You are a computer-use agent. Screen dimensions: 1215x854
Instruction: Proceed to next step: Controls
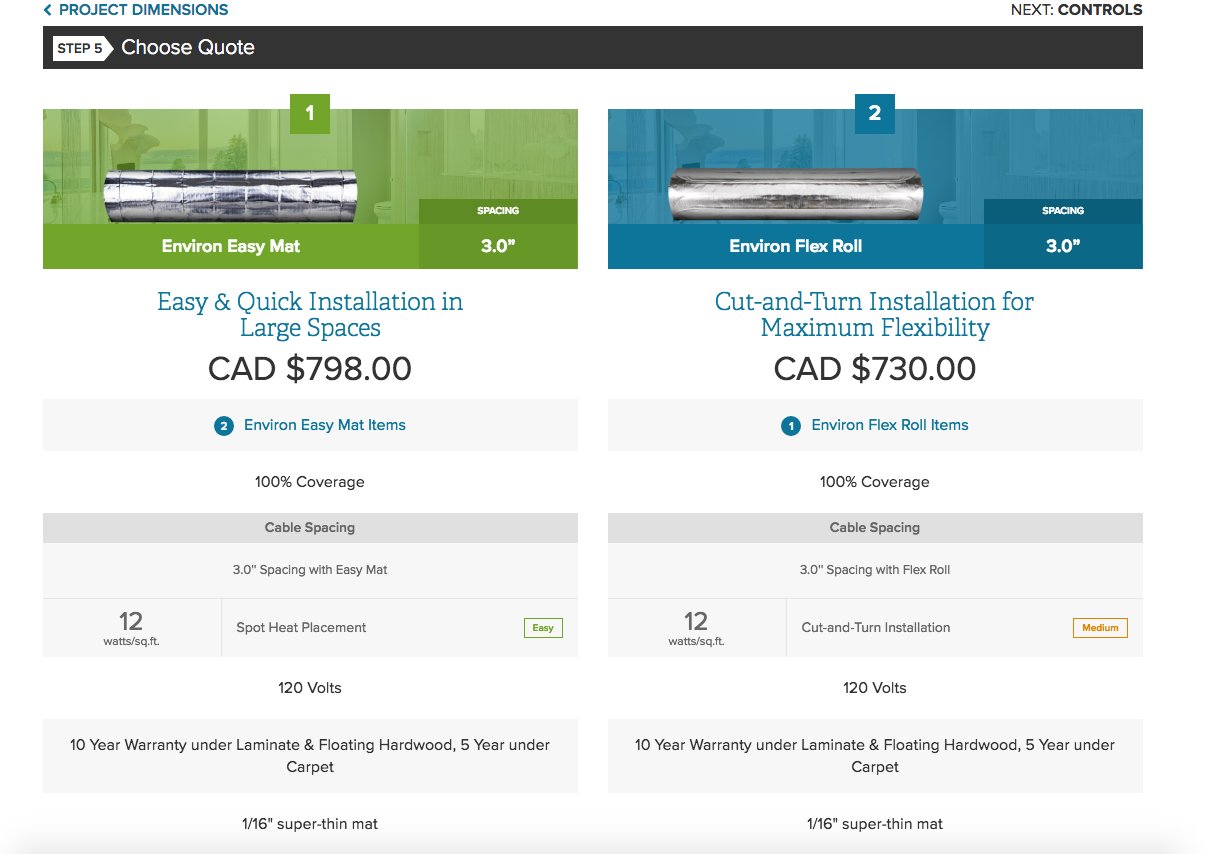(x=1076, y=10)
